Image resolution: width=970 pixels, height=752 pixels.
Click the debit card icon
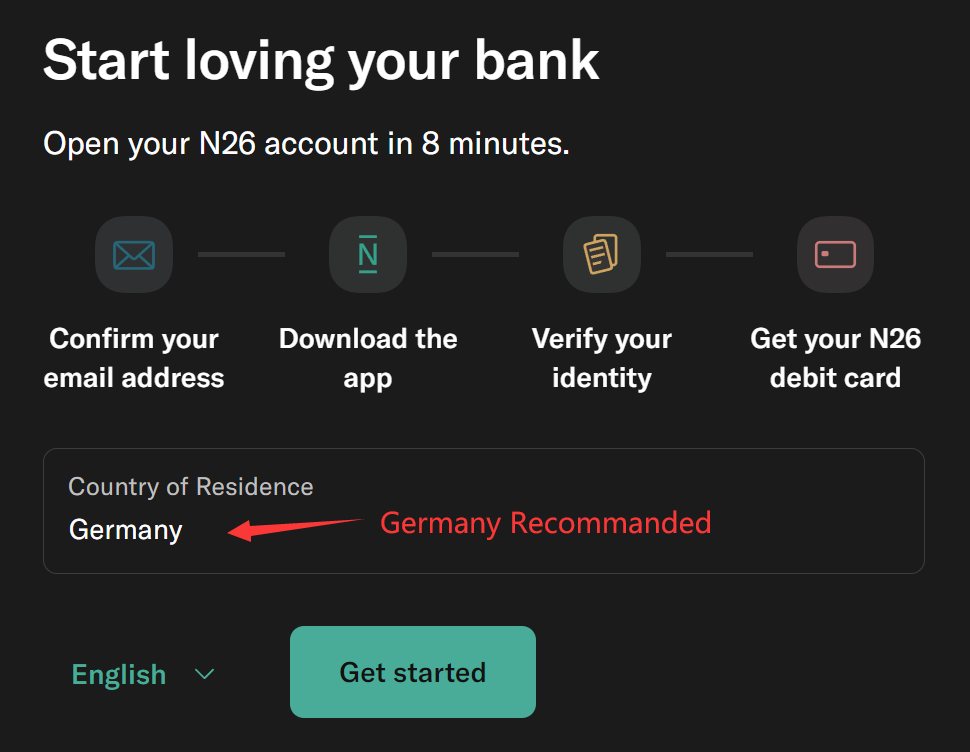click(x=835, y=255)
